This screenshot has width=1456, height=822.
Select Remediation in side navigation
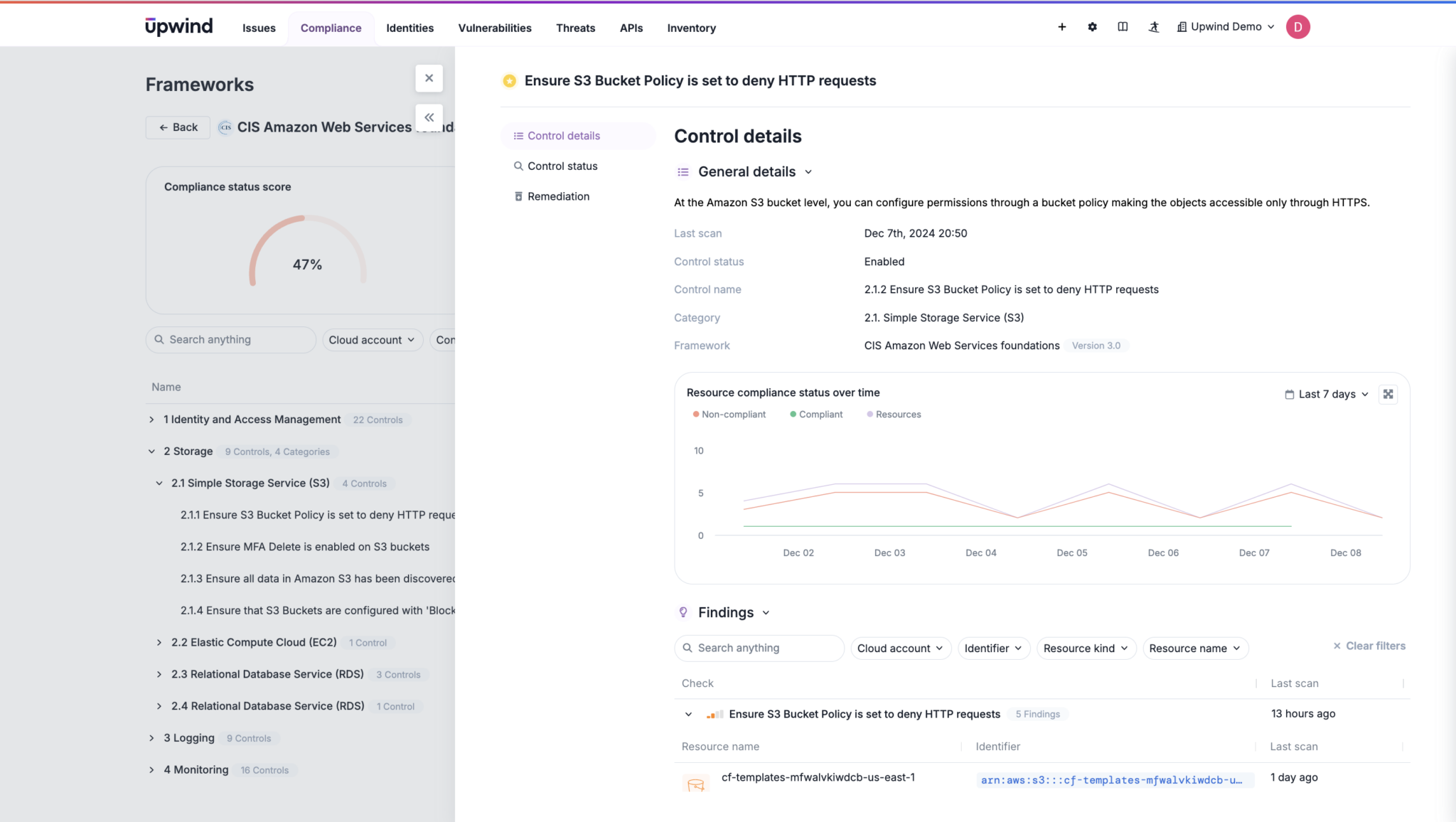[x=558, y=196]
